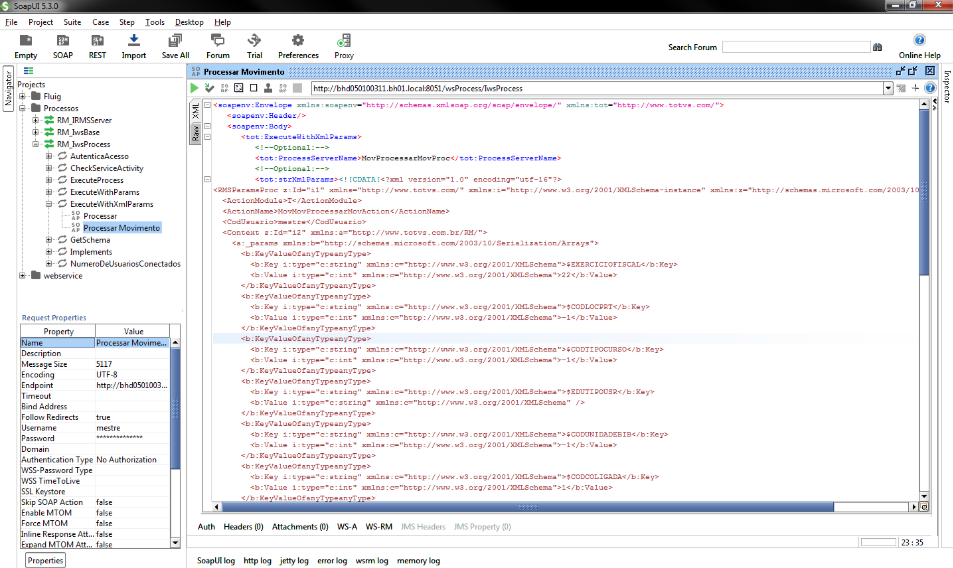Viewport: 953px width, 568px height.
Task: Click the add-to-TestCase checkmark icon
Action: pyautogui.click(x=210, y=88)
